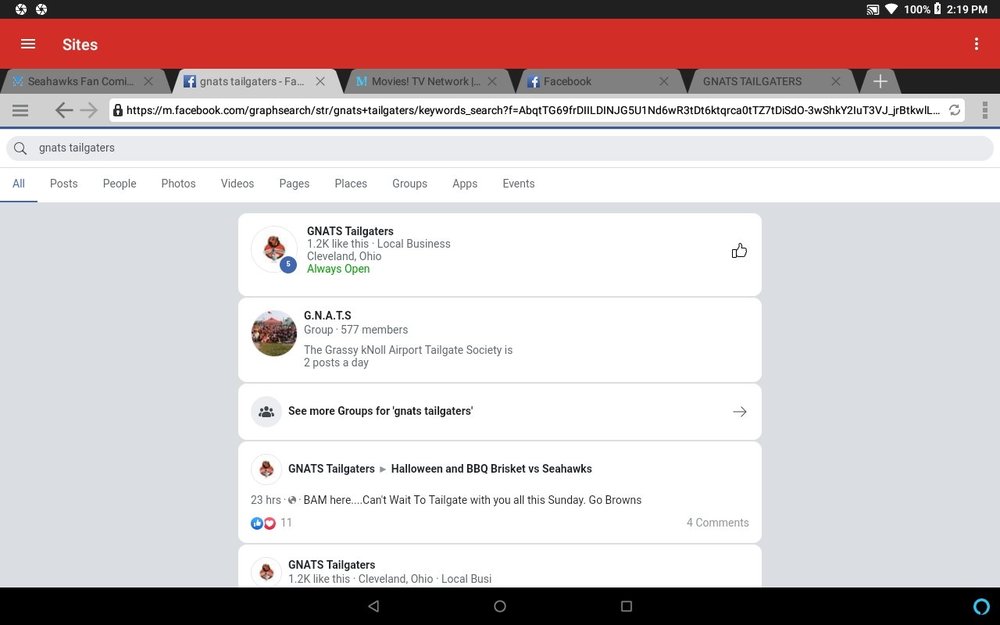Viewport: 1000px width, 625px height.
Task: Open the red header overflow menu
Action: pyautogui.click(x=976, y=44)
